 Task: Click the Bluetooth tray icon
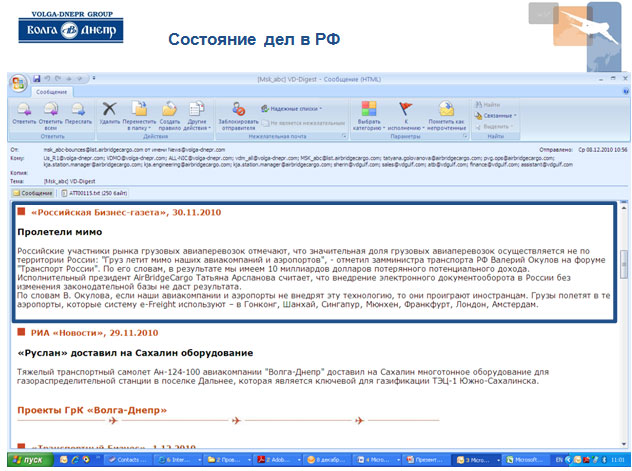pos(604,460)
